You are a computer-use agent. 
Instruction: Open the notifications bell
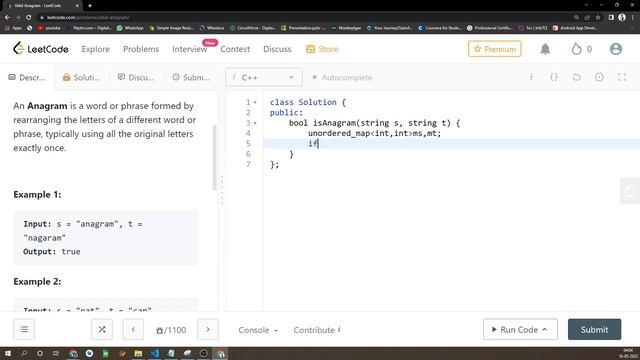pos(545,49)
